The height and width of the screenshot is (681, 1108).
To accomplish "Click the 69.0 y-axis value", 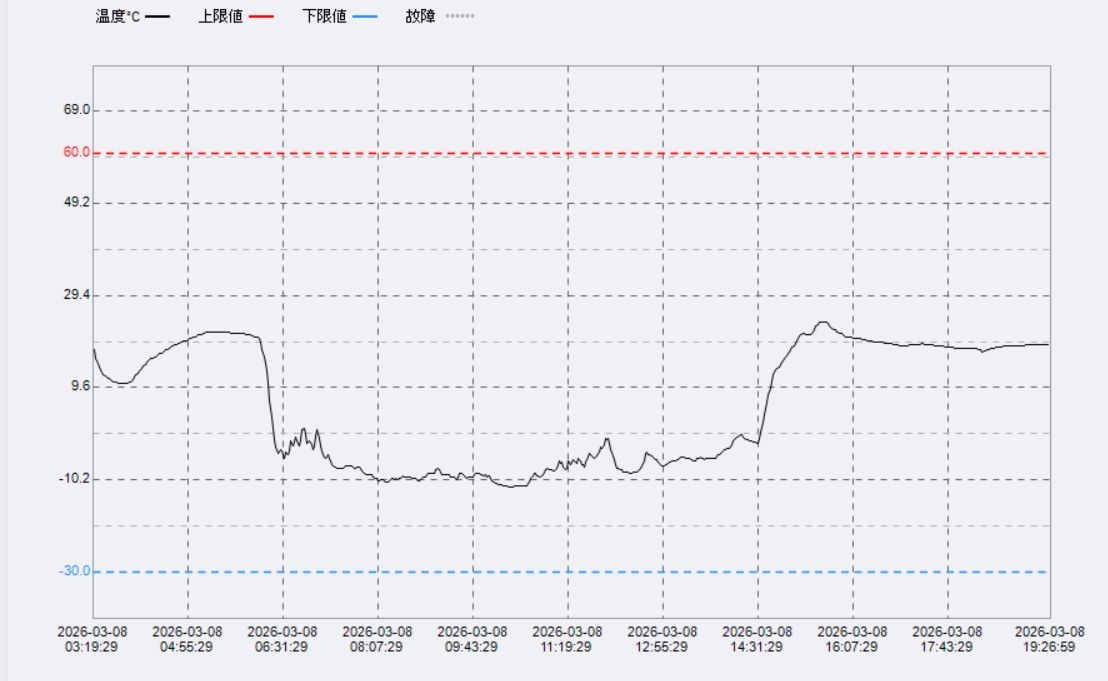I will [x=76, y=109].
